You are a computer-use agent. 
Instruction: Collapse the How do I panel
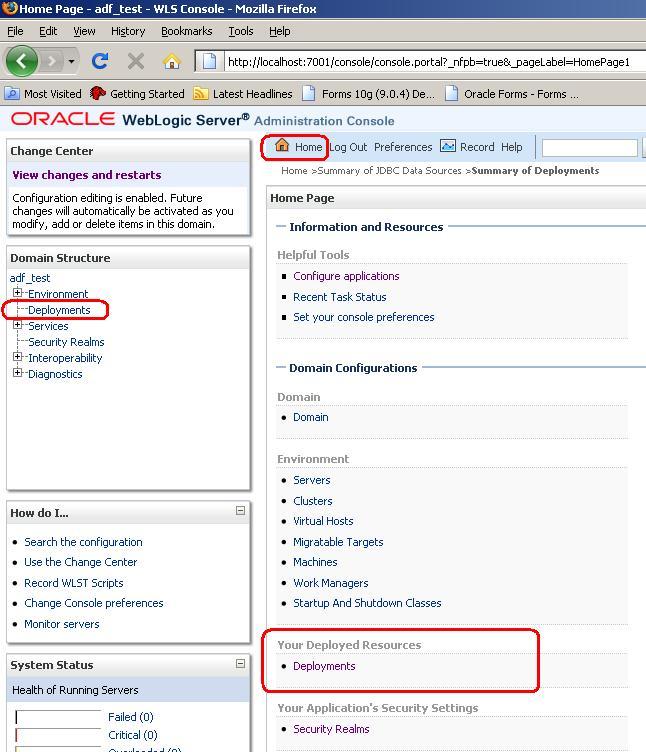coord(240,510)
